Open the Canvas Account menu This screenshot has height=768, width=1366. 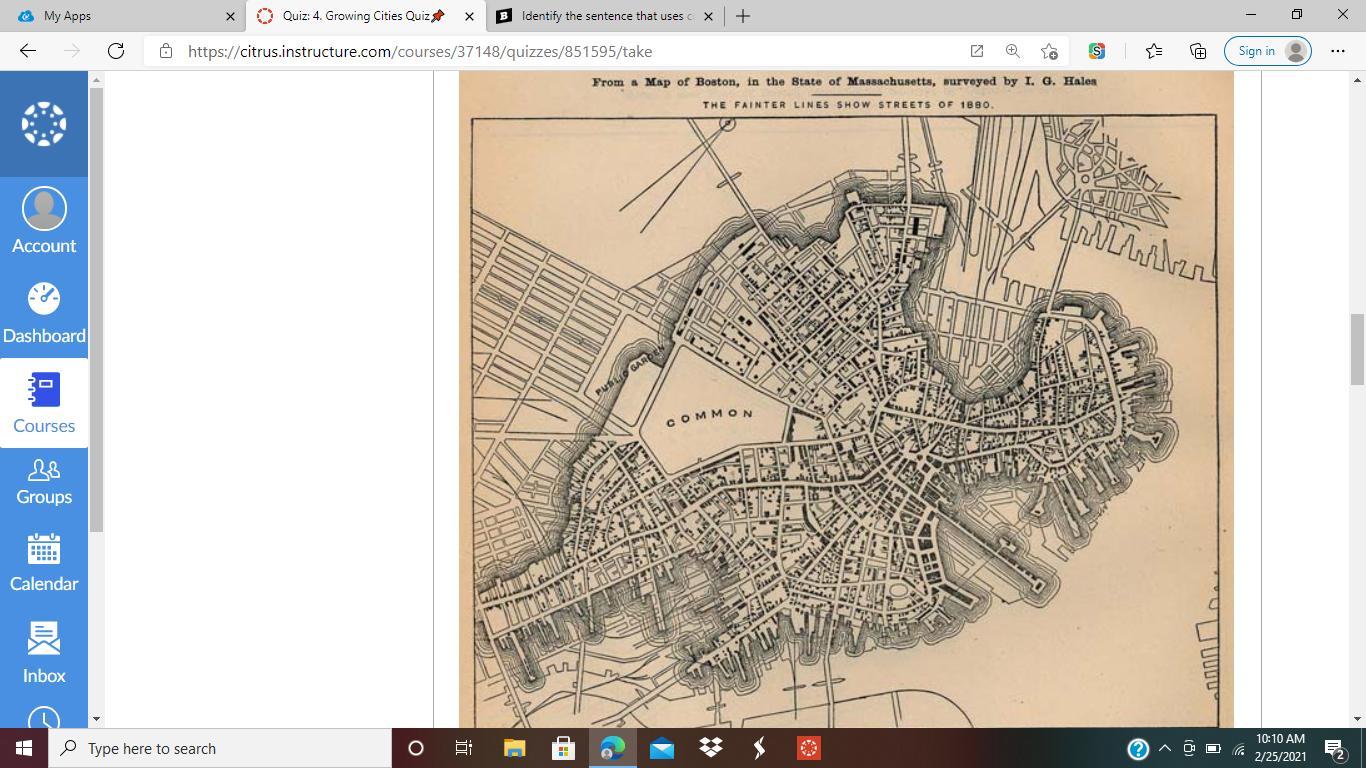[44, 221]
